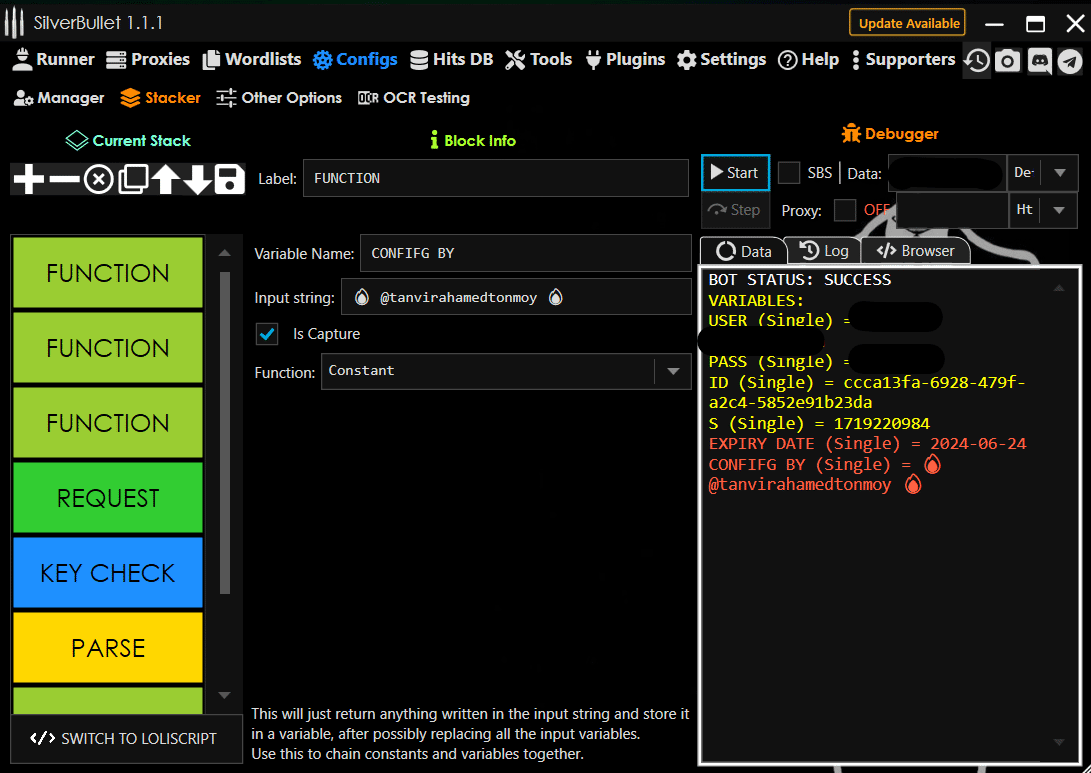Open the Proxies section
The image size is (1091, 773).
click(148, 60)
